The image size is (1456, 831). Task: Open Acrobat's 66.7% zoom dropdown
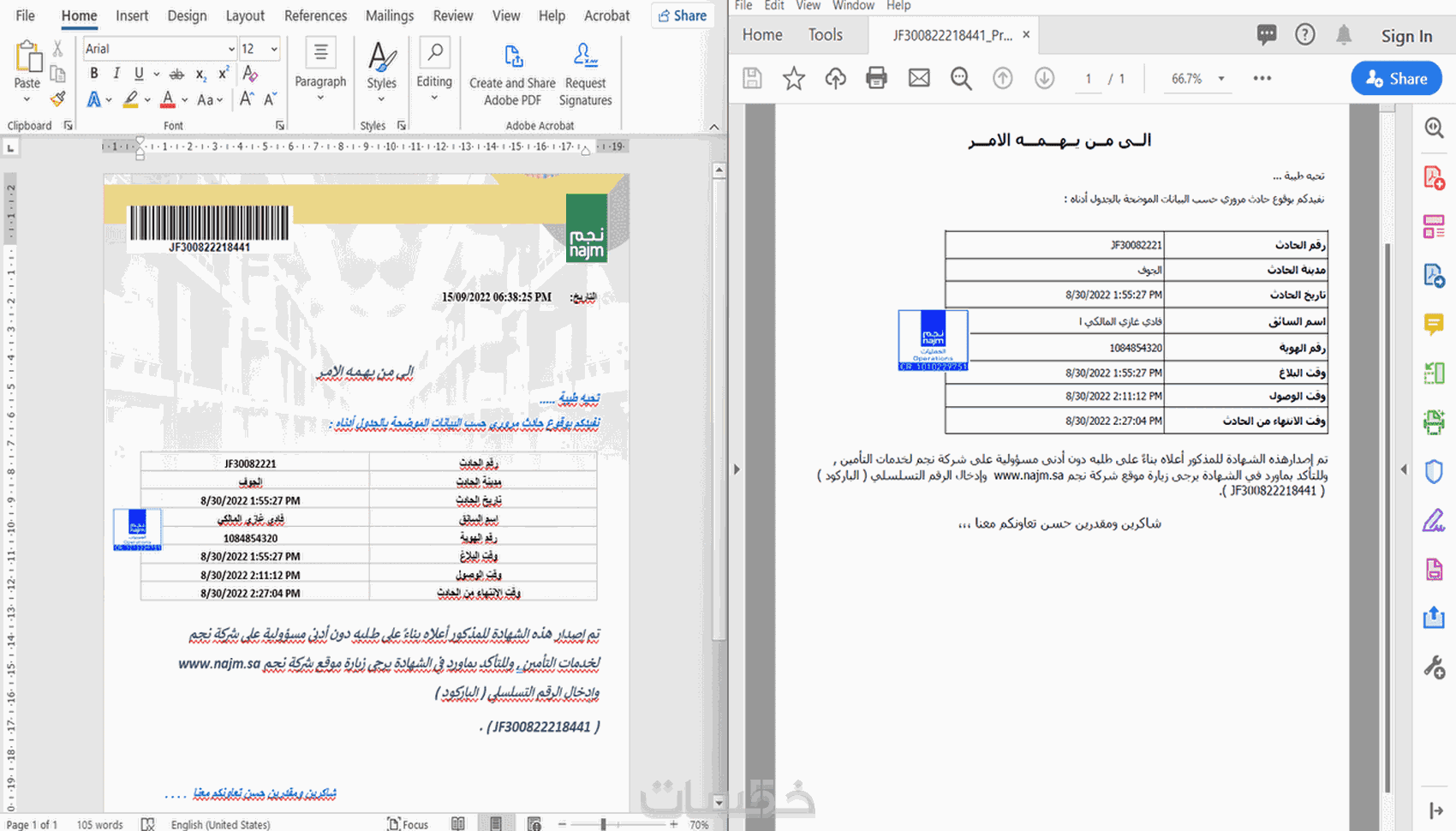point(1221,79)
